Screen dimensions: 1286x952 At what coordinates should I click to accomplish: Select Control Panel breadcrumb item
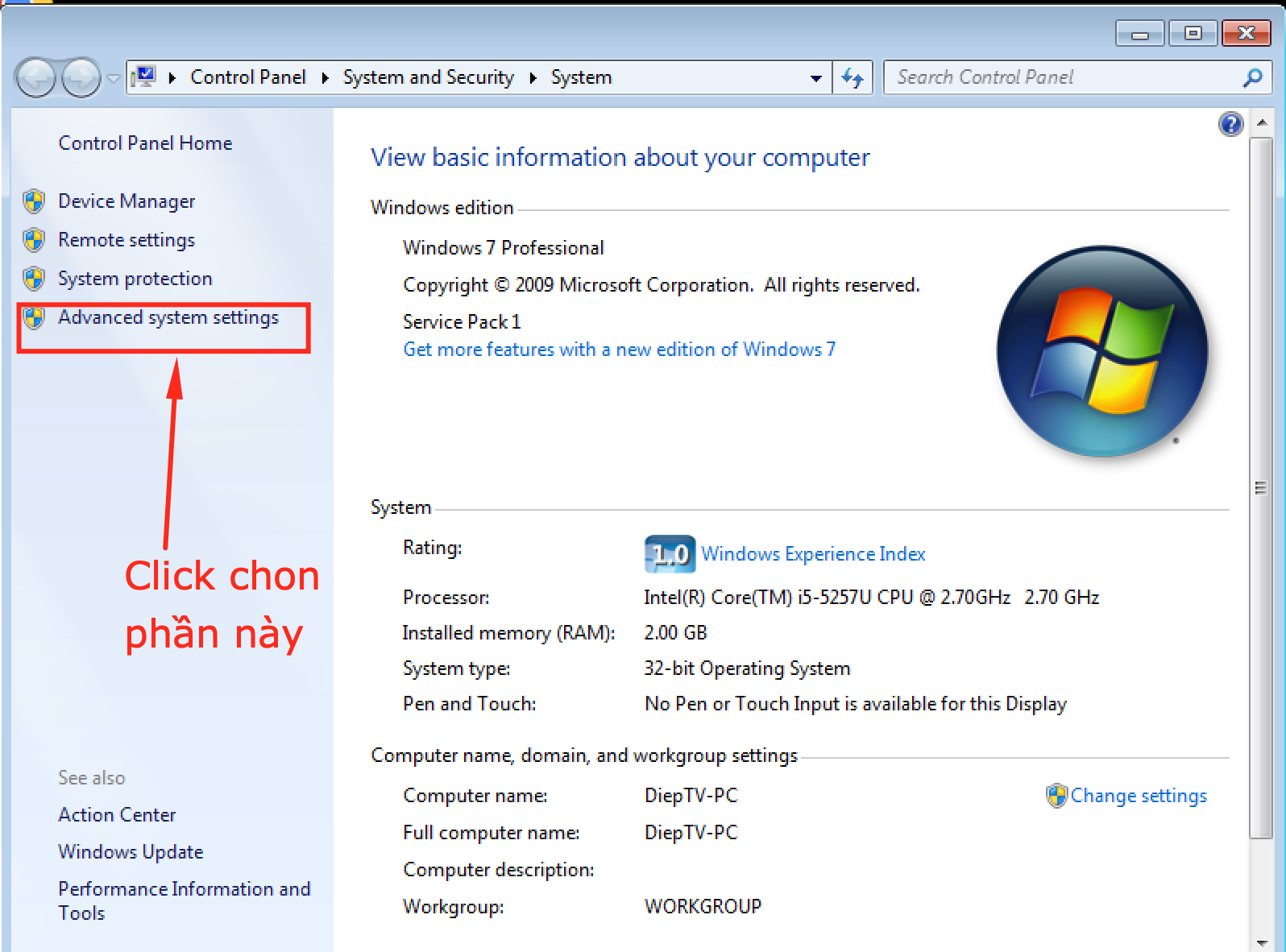pos(247,77)
